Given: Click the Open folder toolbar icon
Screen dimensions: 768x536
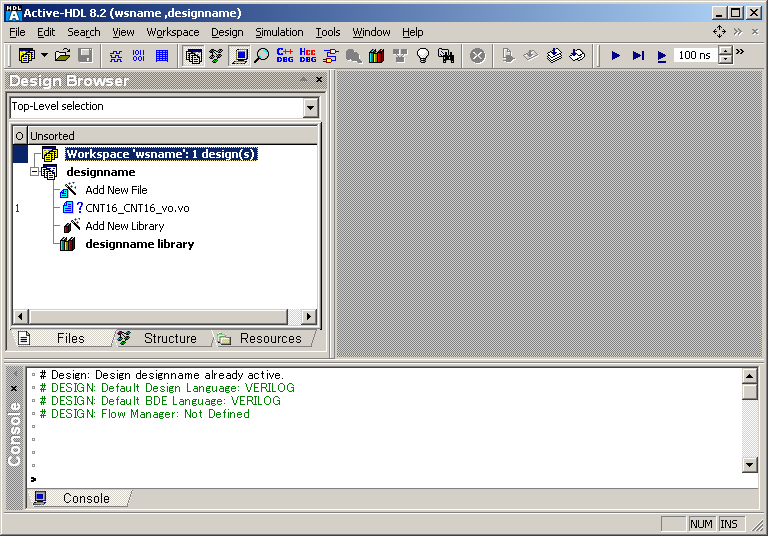Looking at the screenshot, I should (63, 55).
